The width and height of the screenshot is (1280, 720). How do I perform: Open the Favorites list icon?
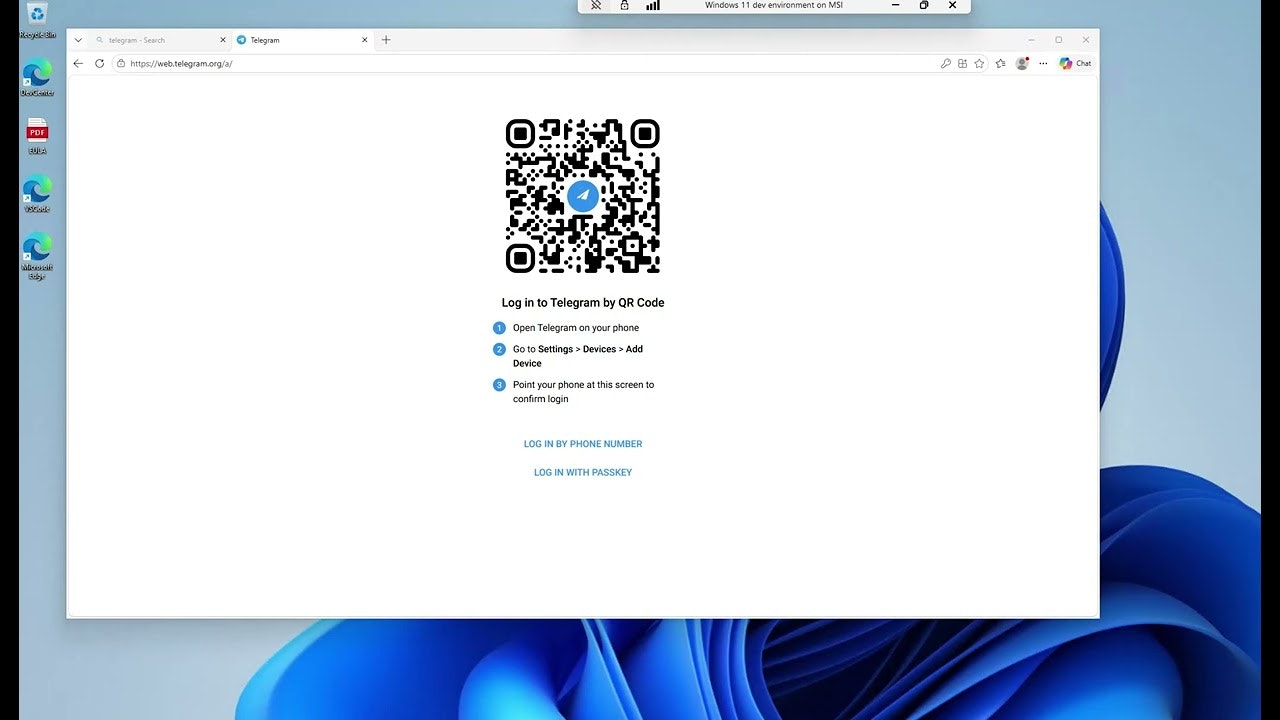[1001, 63]
